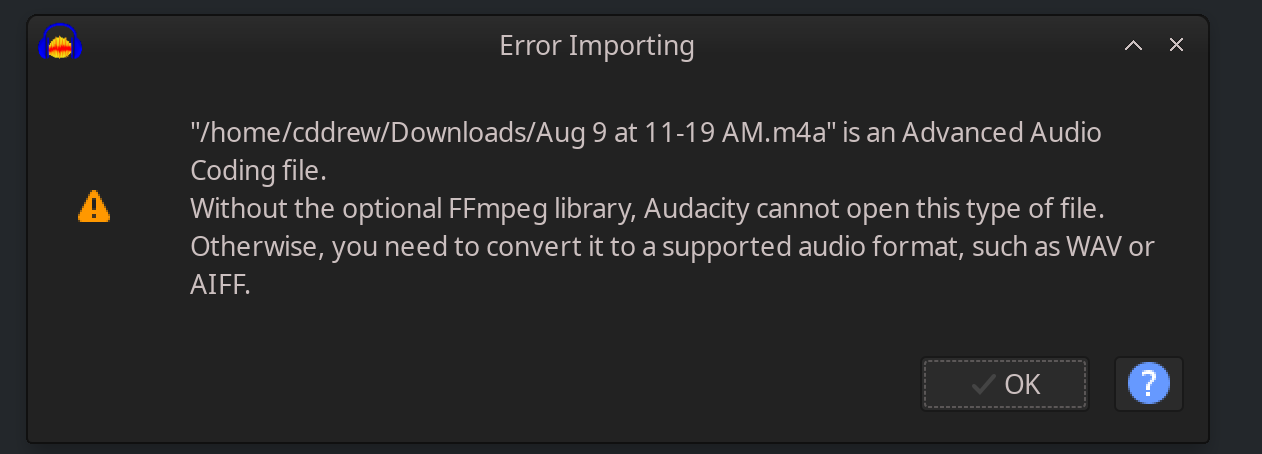Click the orange warning triangle icon
Image resolution: width=1262 pixels, height=454 pixels.
tap(94, 207)
